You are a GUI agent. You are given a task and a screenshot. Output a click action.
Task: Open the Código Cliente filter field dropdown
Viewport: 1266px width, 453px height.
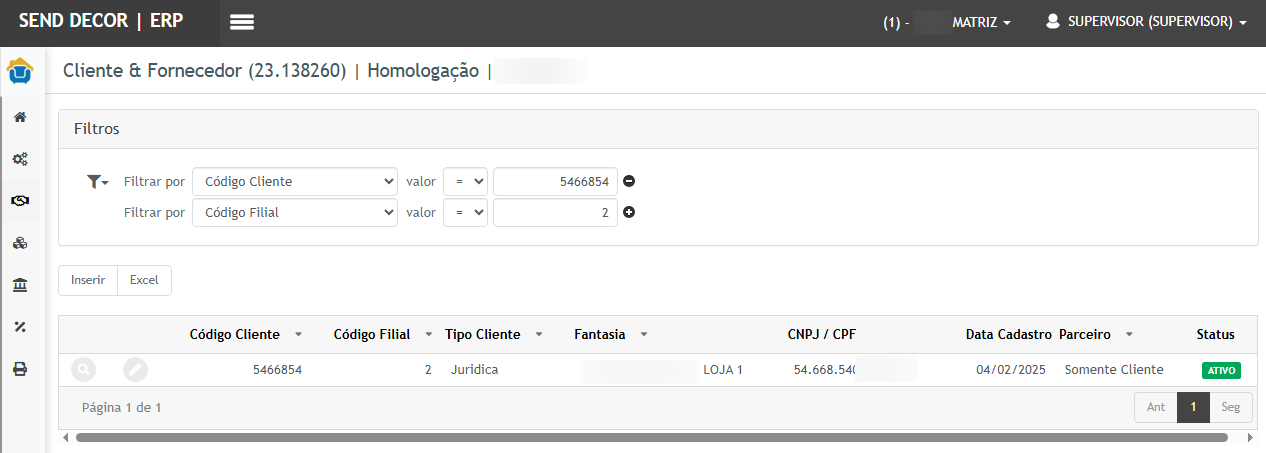[295, 181]
